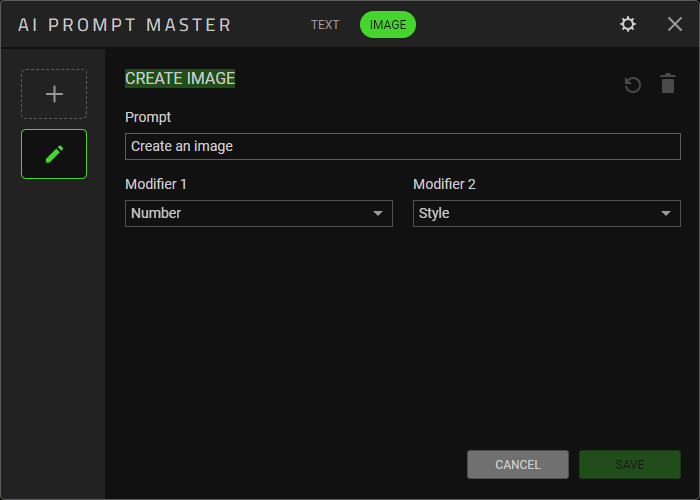Cancel the prompt changes
Image resolution: width=700 pixels, height=500 pixels.
tap(518, 464)
